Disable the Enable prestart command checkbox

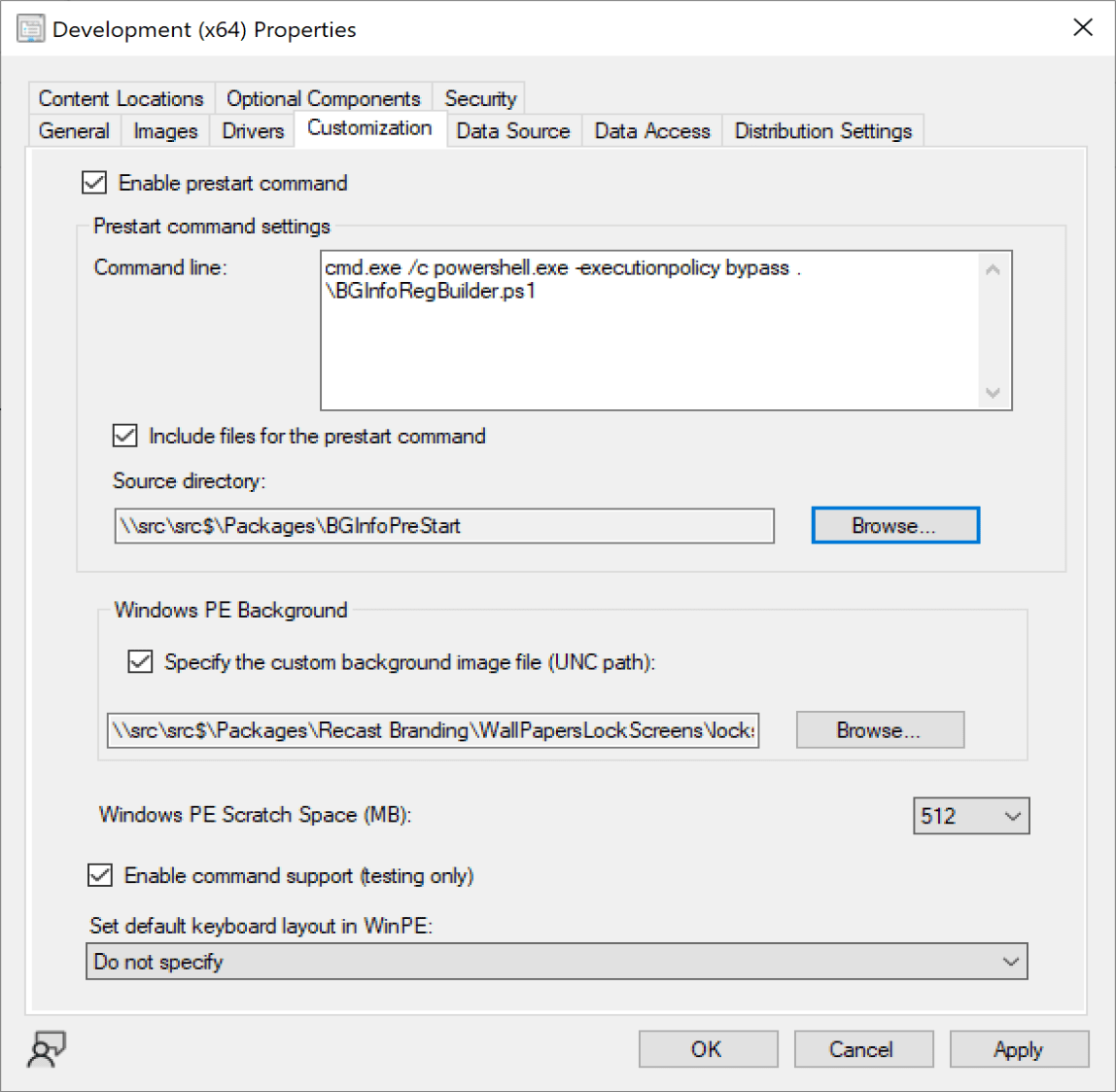click(x=94, y=183)
